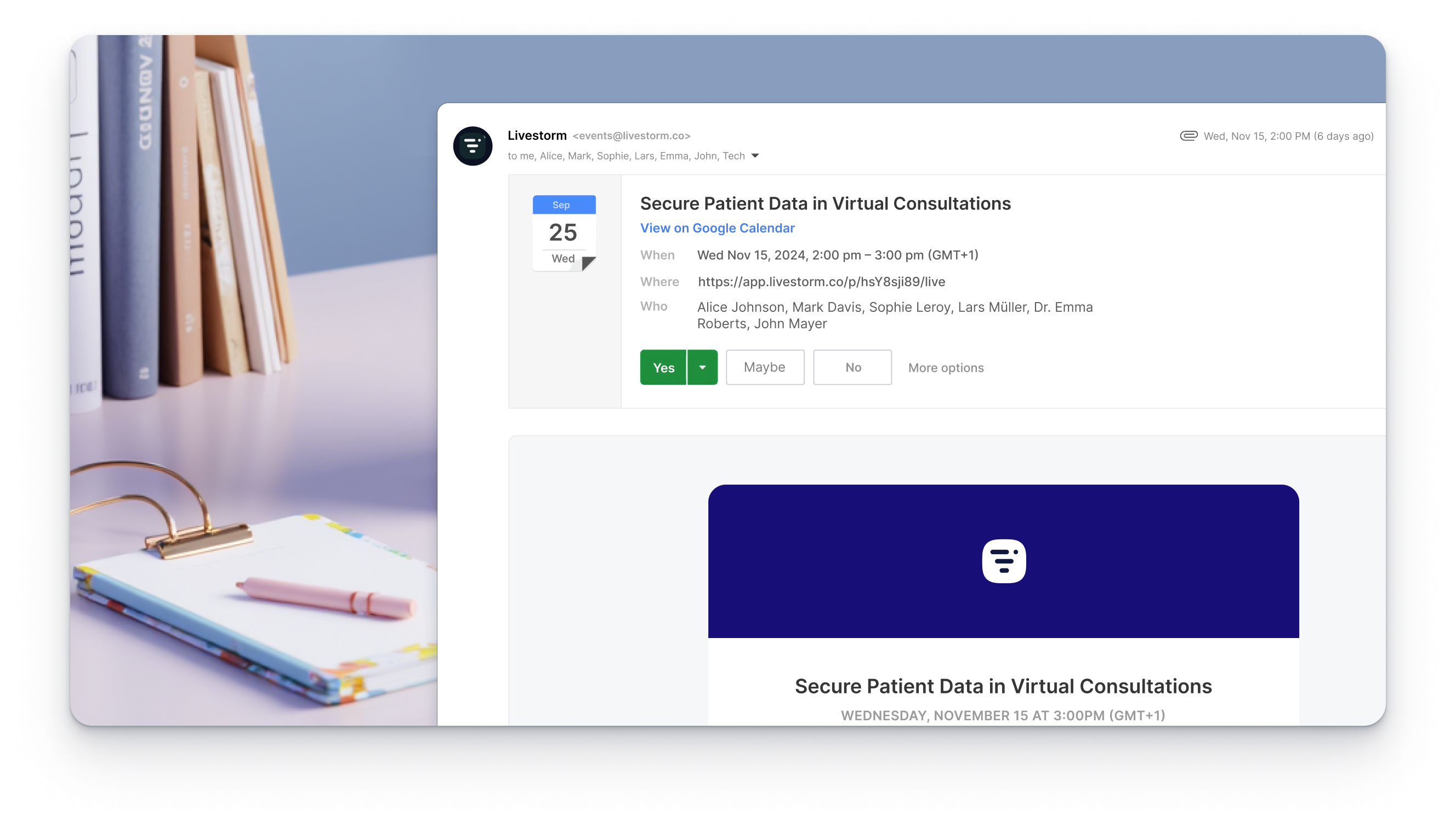
Task: Open More options for the invitation
Action: (x=946, y=368)
